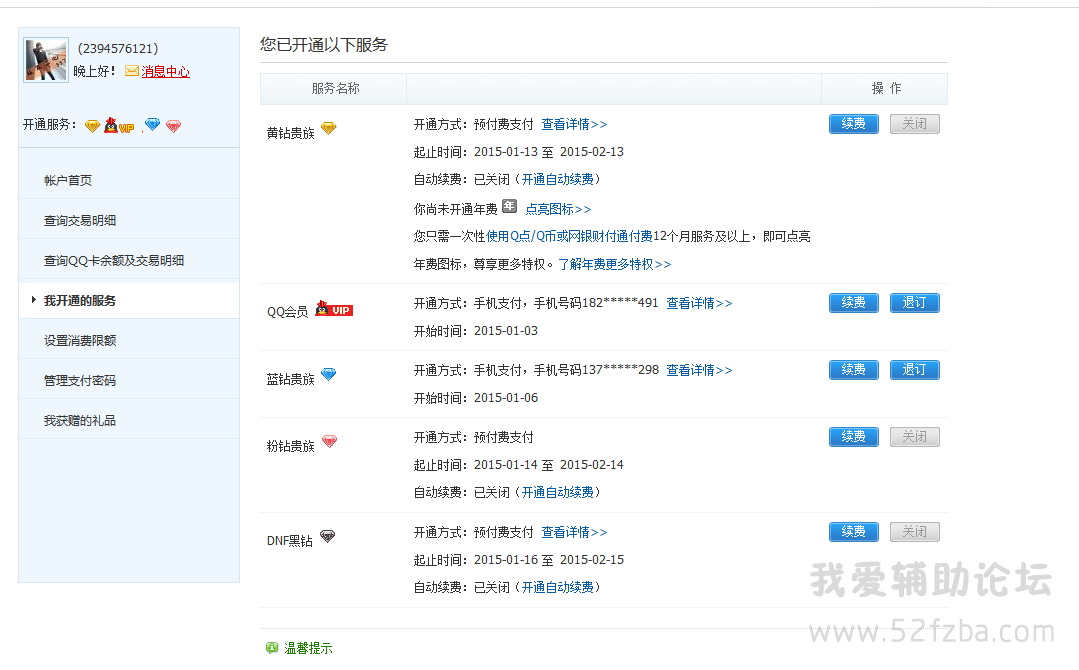The width and height of the screenshot is (1079, 670).
Task: Open 查询QQ卡余额及交易明细 menu item
Action: 114,260
